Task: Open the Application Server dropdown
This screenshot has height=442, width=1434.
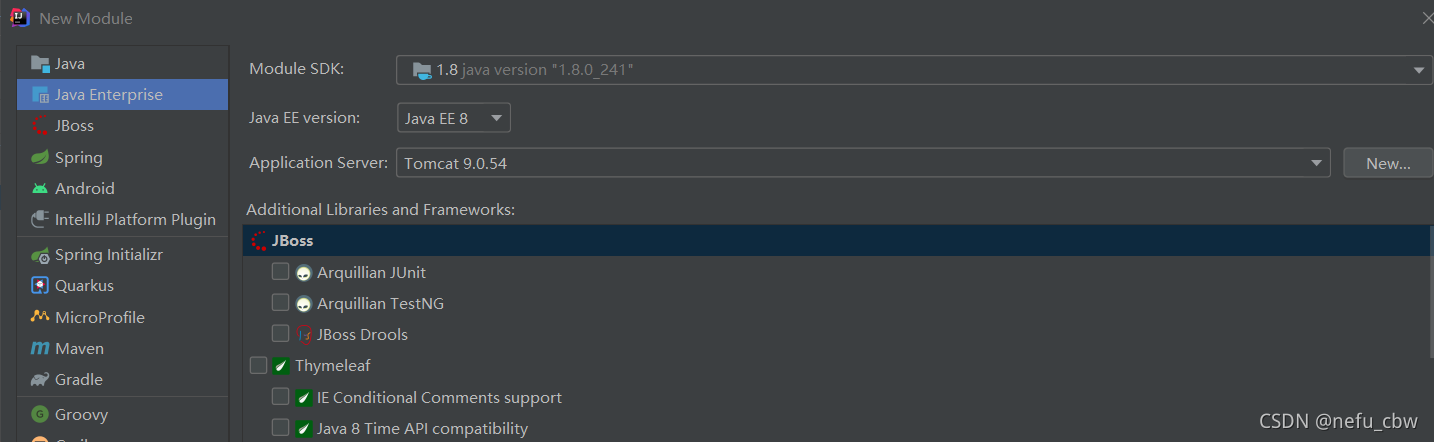Action: pyautogui.click(x=863, y=163)
